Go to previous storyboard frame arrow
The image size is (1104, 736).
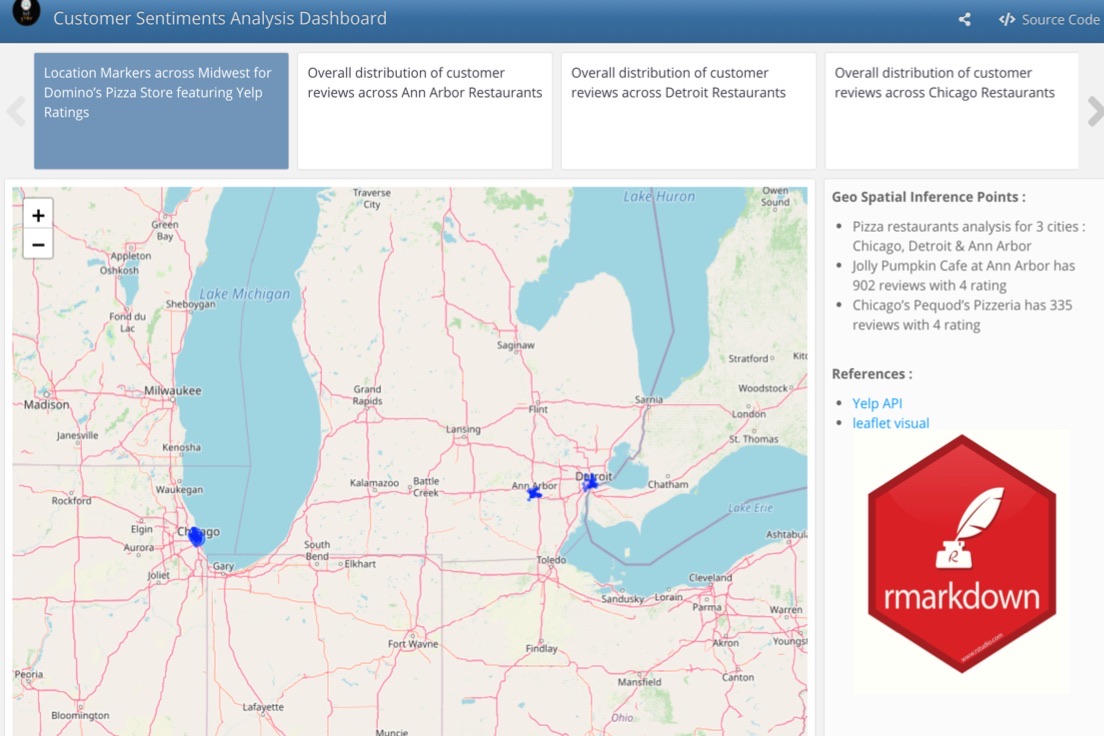16,111
